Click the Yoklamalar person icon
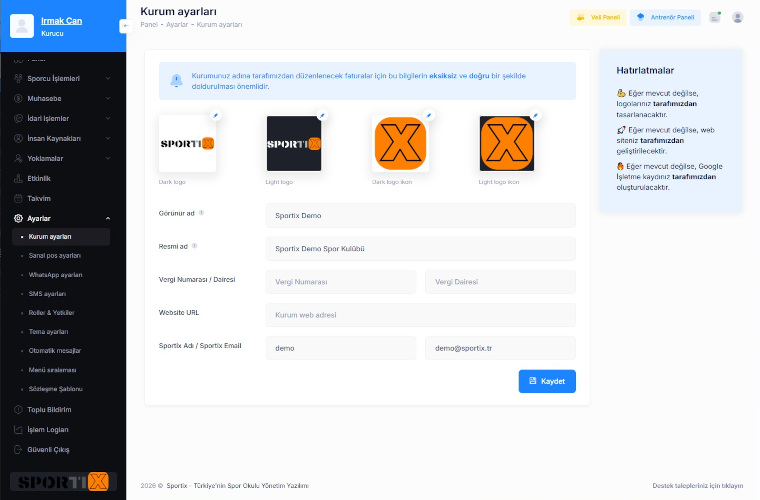The height and width of the screenshot is (500, 760). [18, 158]
